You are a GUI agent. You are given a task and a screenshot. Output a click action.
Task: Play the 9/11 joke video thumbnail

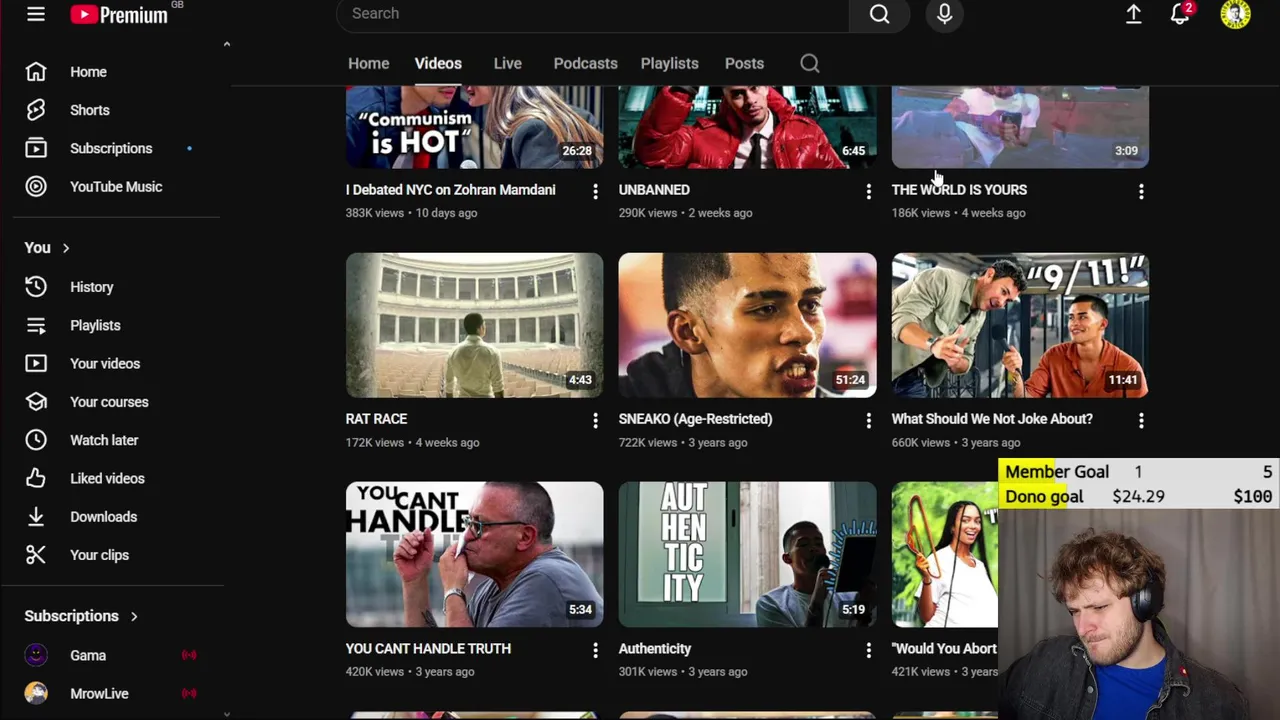(x=1020, y=325)
